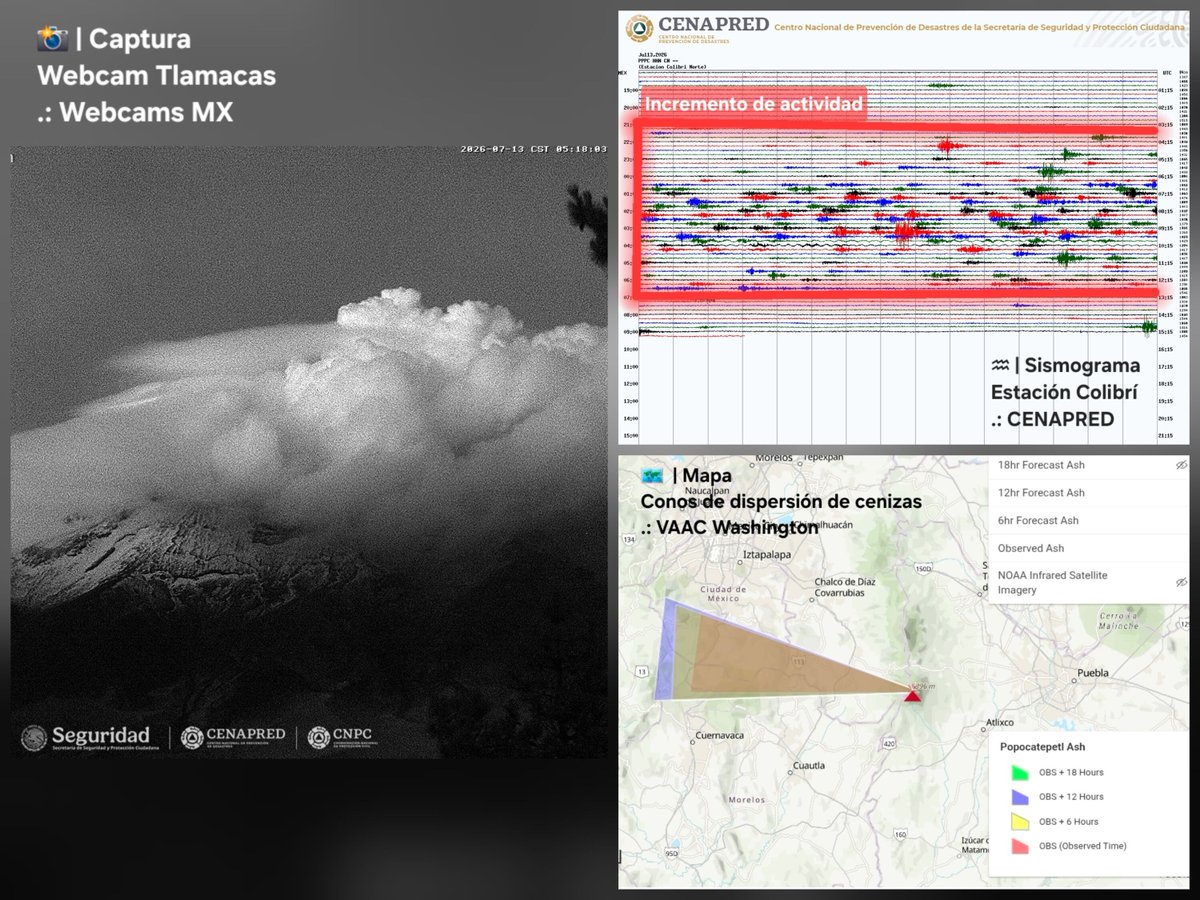Image resolution: width=1200 pixels, height=900 pixels.
Task: Click the 134 highway shield on map
Action: click(x=631, y=541)
